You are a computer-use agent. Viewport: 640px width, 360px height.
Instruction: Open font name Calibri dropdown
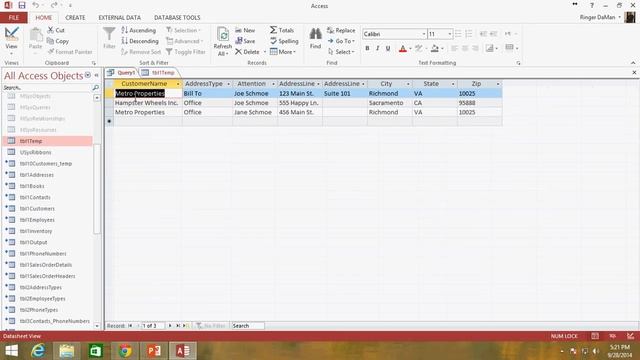click(x=424, y=34)
